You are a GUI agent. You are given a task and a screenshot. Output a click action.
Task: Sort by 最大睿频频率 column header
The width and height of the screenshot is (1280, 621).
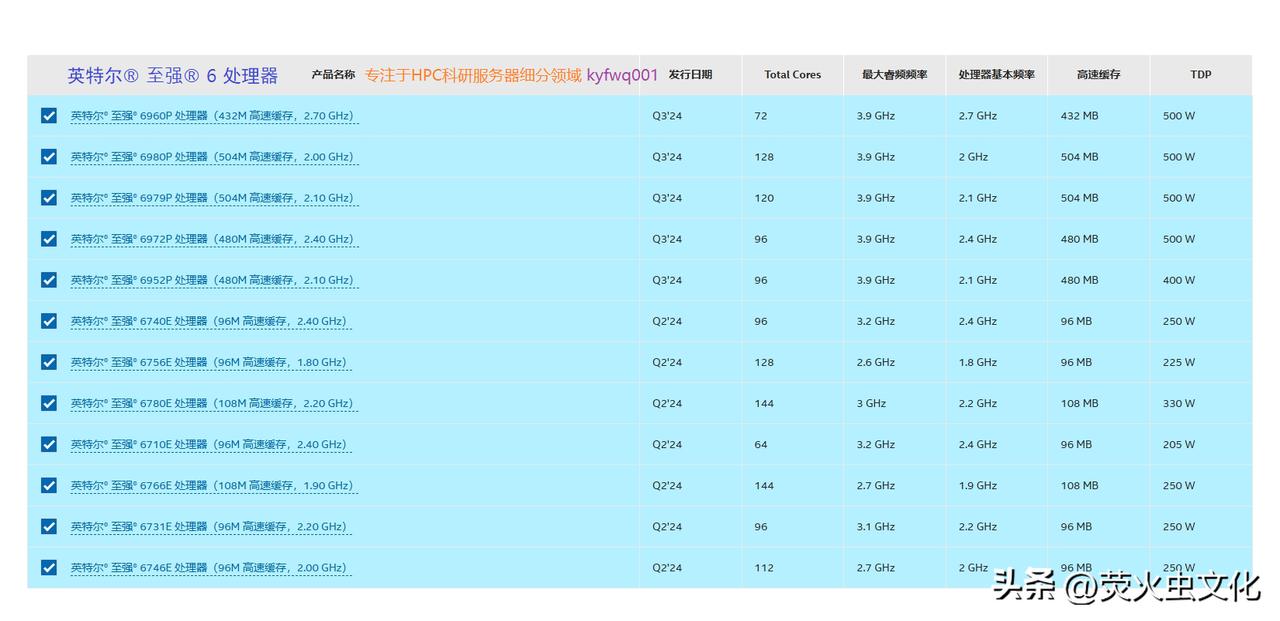[894, 75]
